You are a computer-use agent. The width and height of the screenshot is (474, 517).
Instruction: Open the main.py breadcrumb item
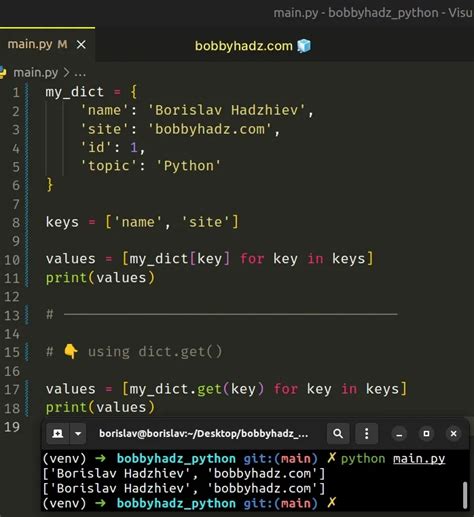(x=35, y=72)
